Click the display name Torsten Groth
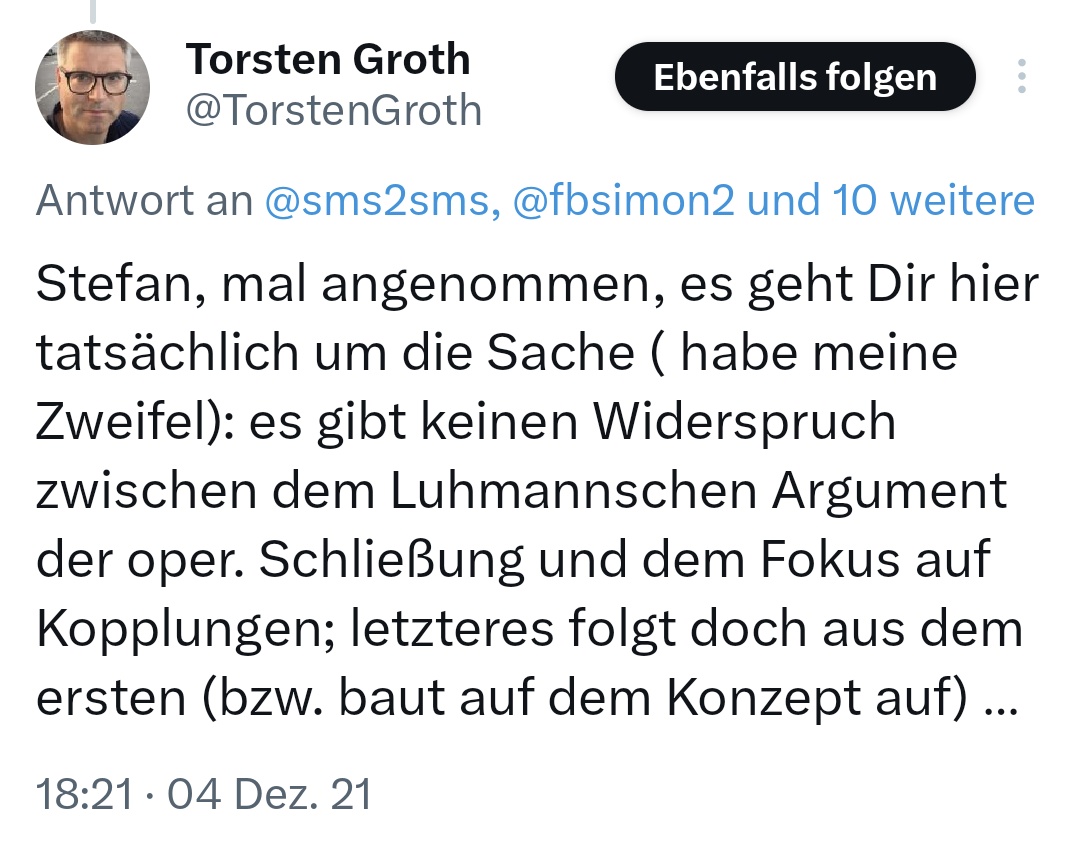 coord(328,60)
